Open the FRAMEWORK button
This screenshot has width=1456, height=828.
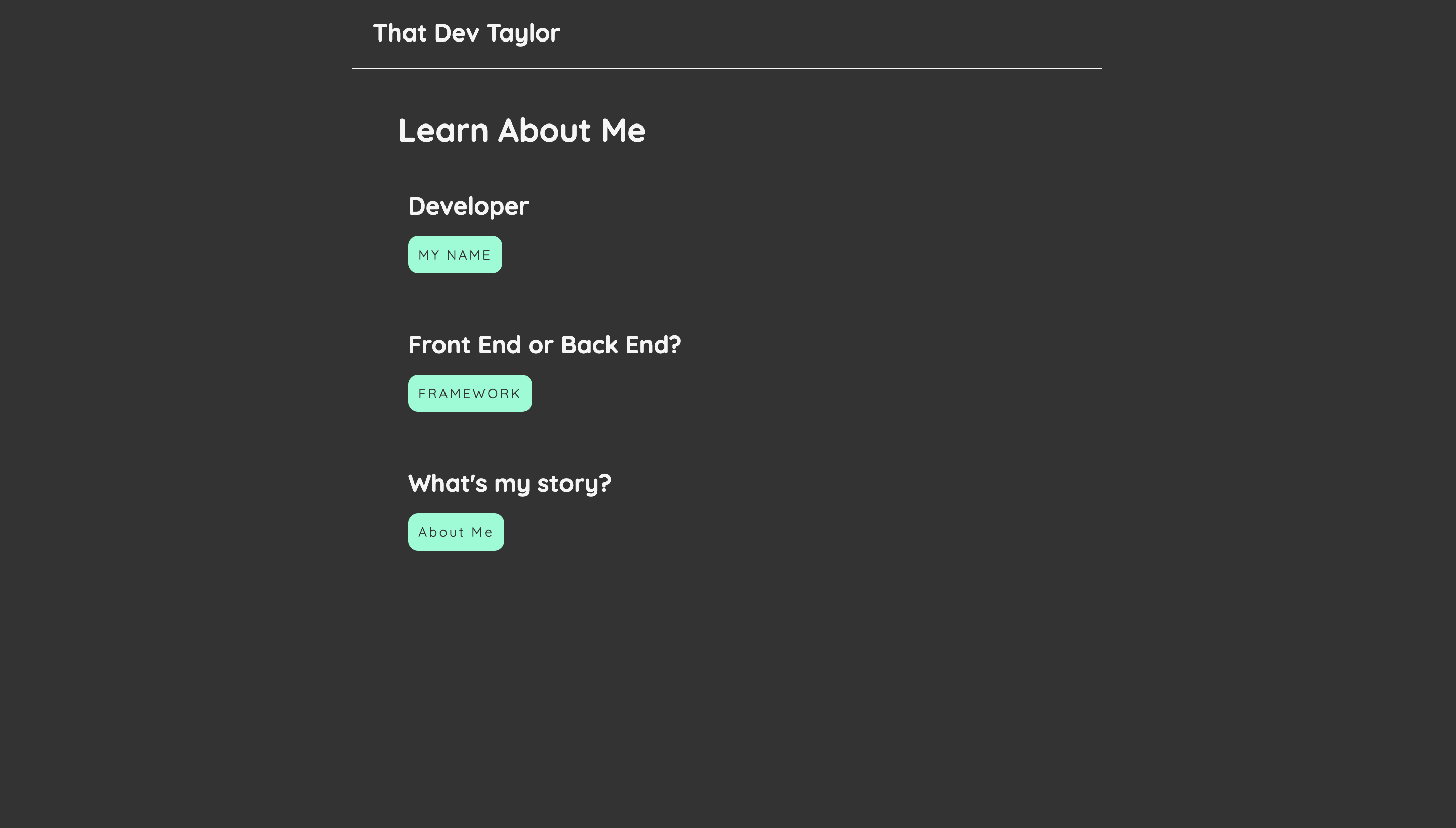tap(470, 394)
